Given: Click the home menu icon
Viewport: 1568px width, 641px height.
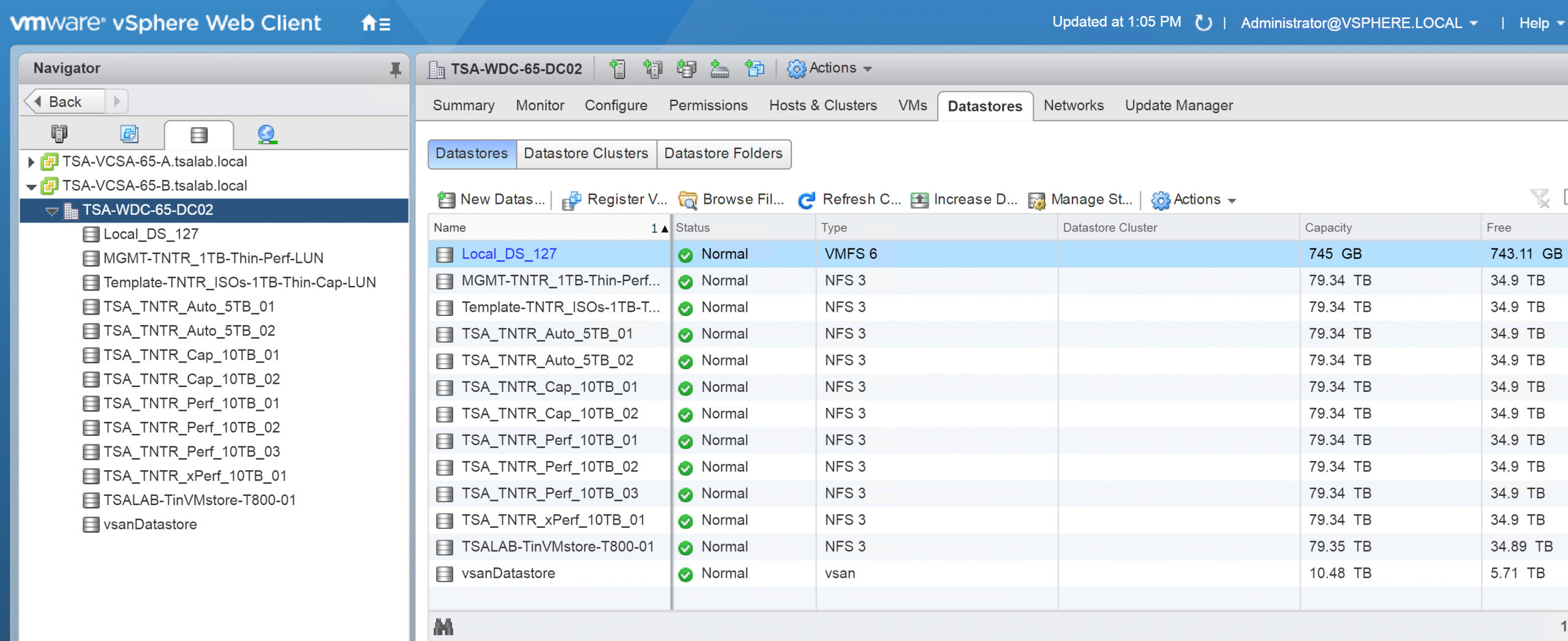Looking at the screenshot, I should tap(375, 23).
